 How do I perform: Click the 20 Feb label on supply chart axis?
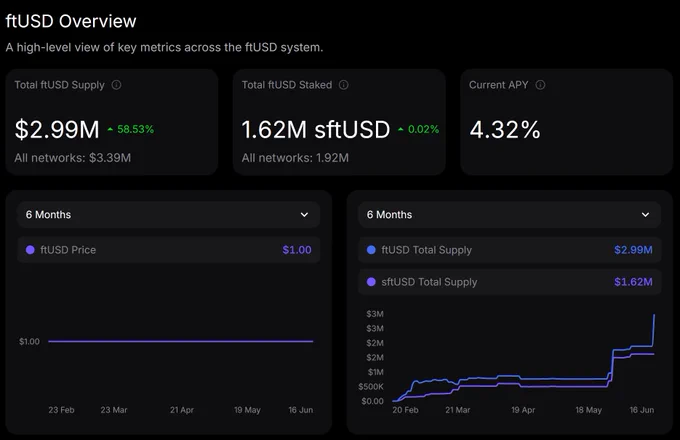tap(405, 410)
